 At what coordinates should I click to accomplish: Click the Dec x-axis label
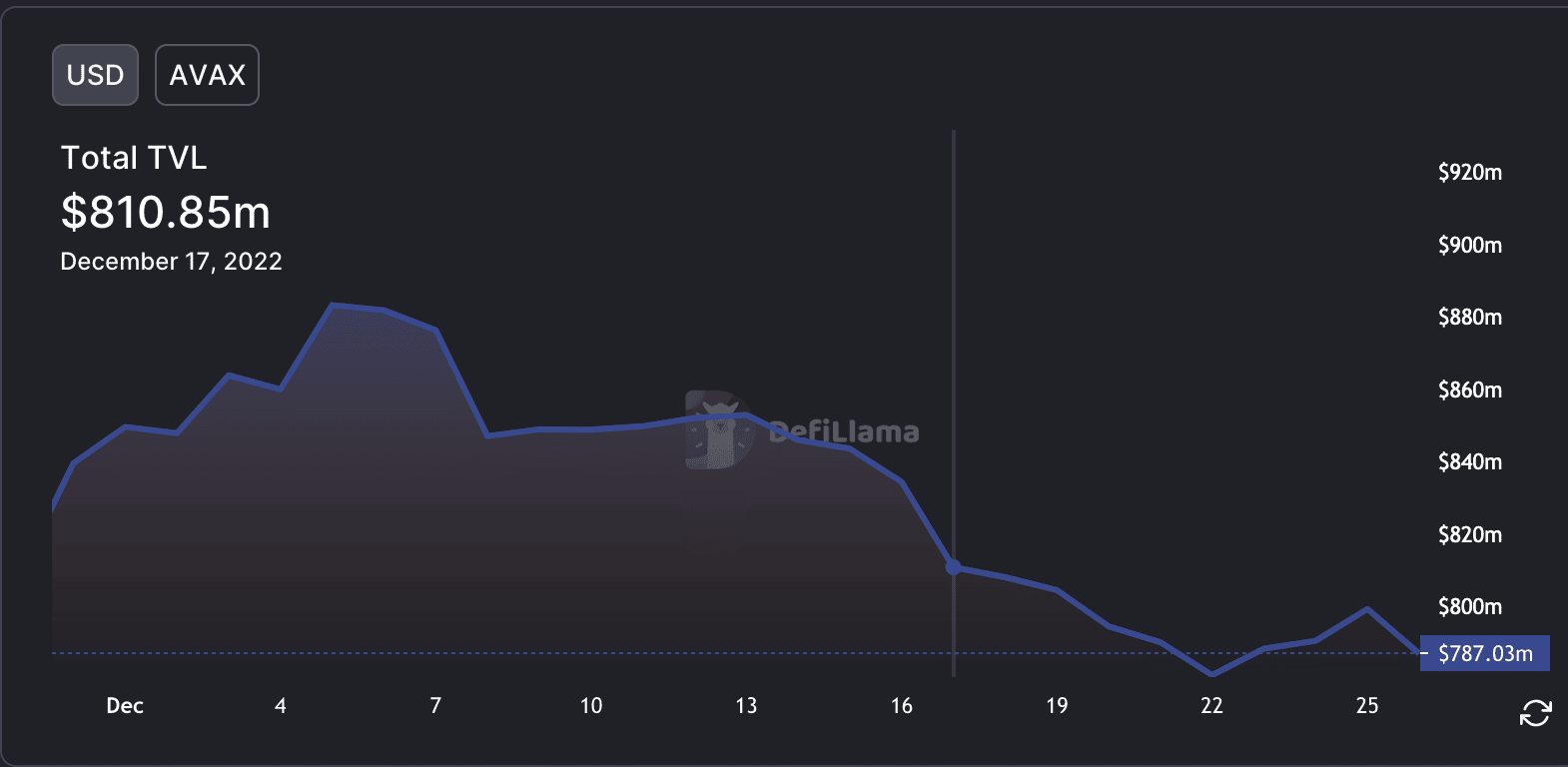click(125, 705)
